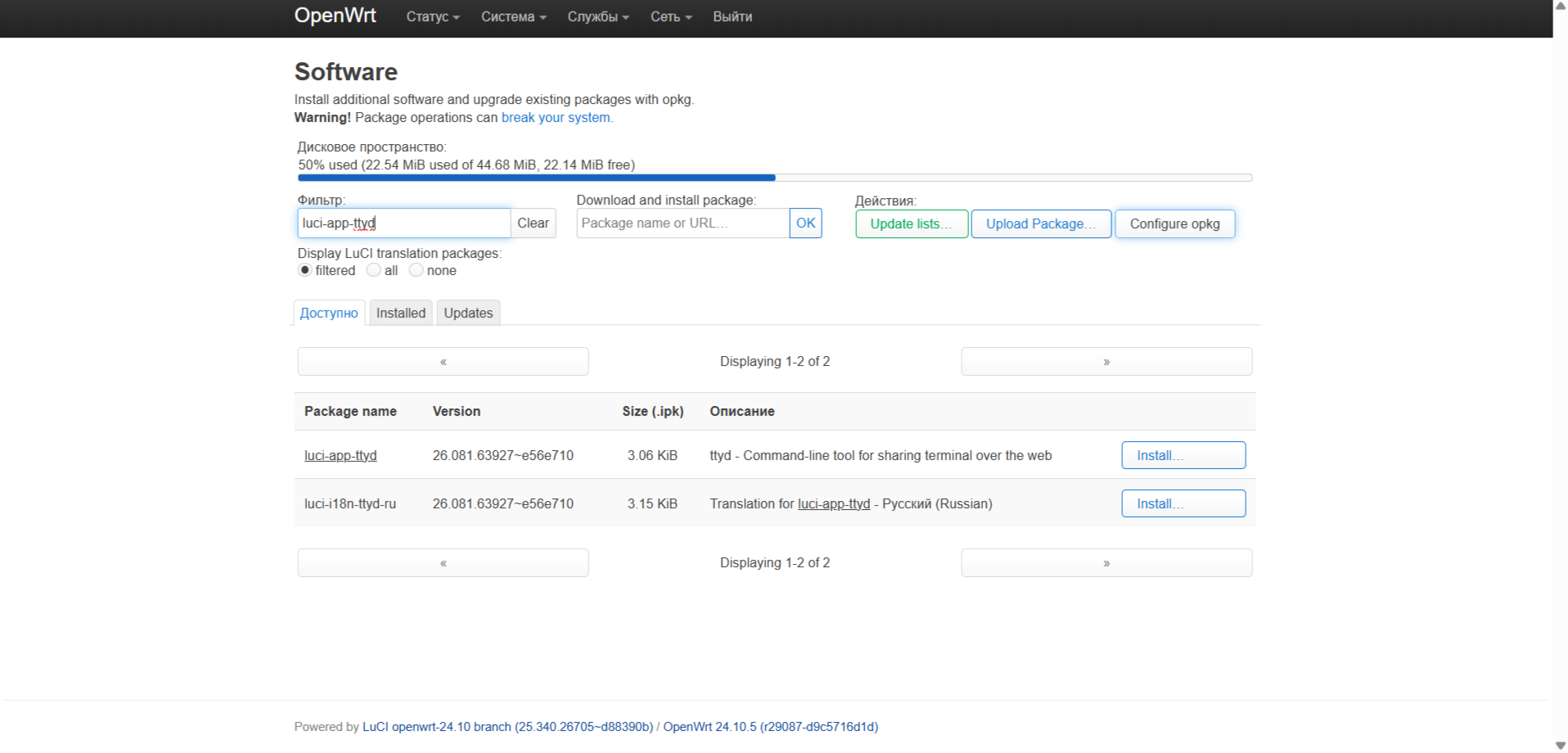Click the LuCI openwrt-24.10 branch footer link
The height and width of the screenshot is (753, 1568).
(507, 727)
